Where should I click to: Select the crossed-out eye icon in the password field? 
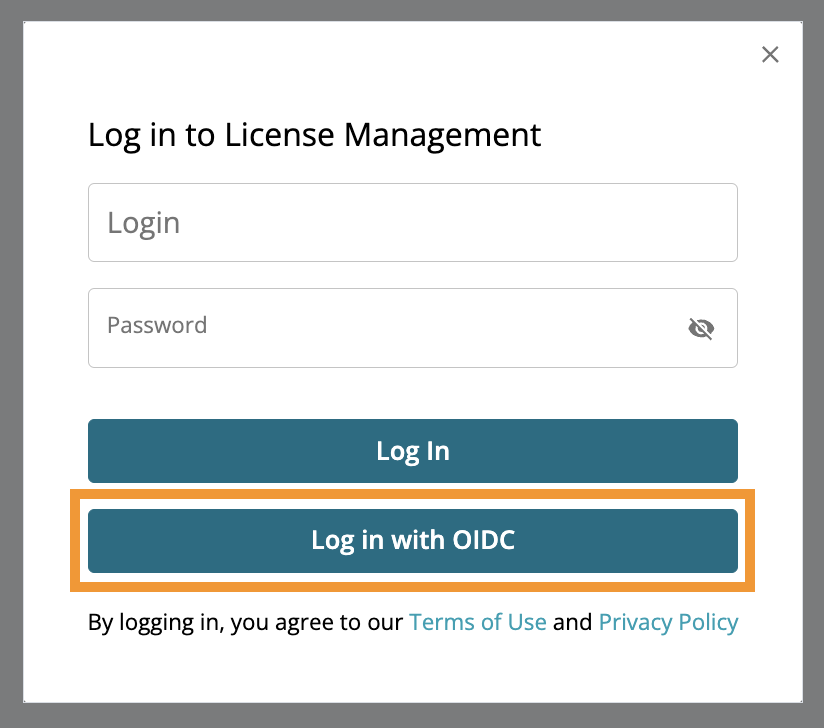701,328
